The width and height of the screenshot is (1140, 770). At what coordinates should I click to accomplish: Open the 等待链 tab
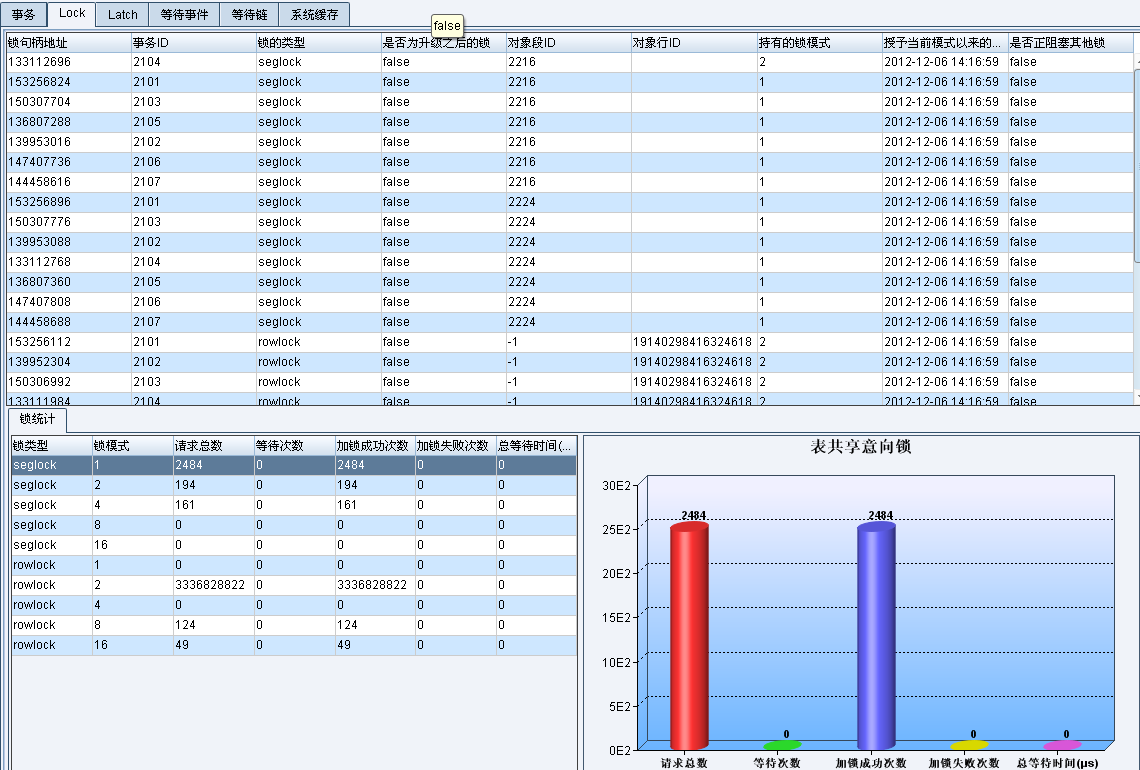tap(249, 15)
